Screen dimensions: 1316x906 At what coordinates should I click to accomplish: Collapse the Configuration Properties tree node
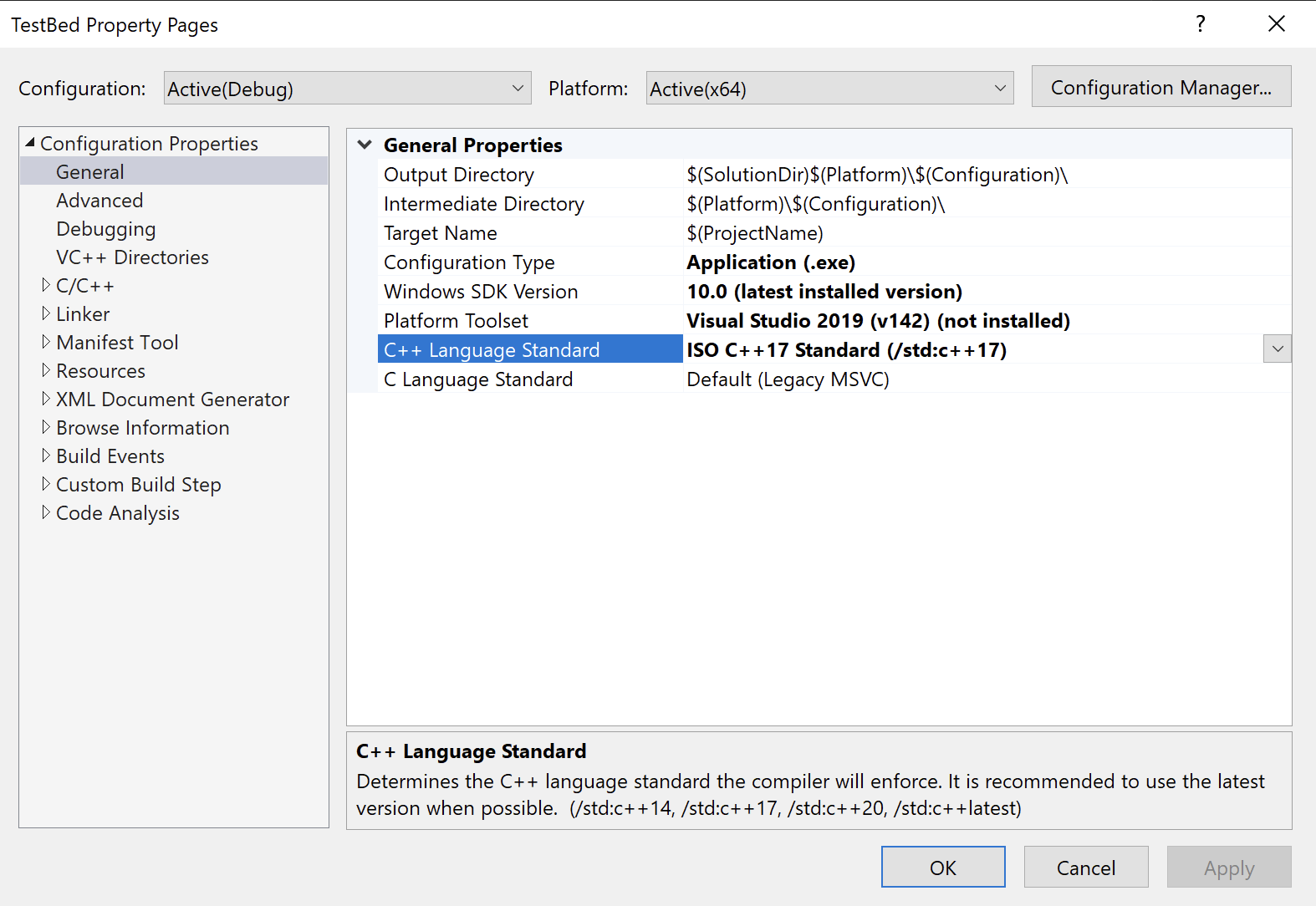click(30, 143)
